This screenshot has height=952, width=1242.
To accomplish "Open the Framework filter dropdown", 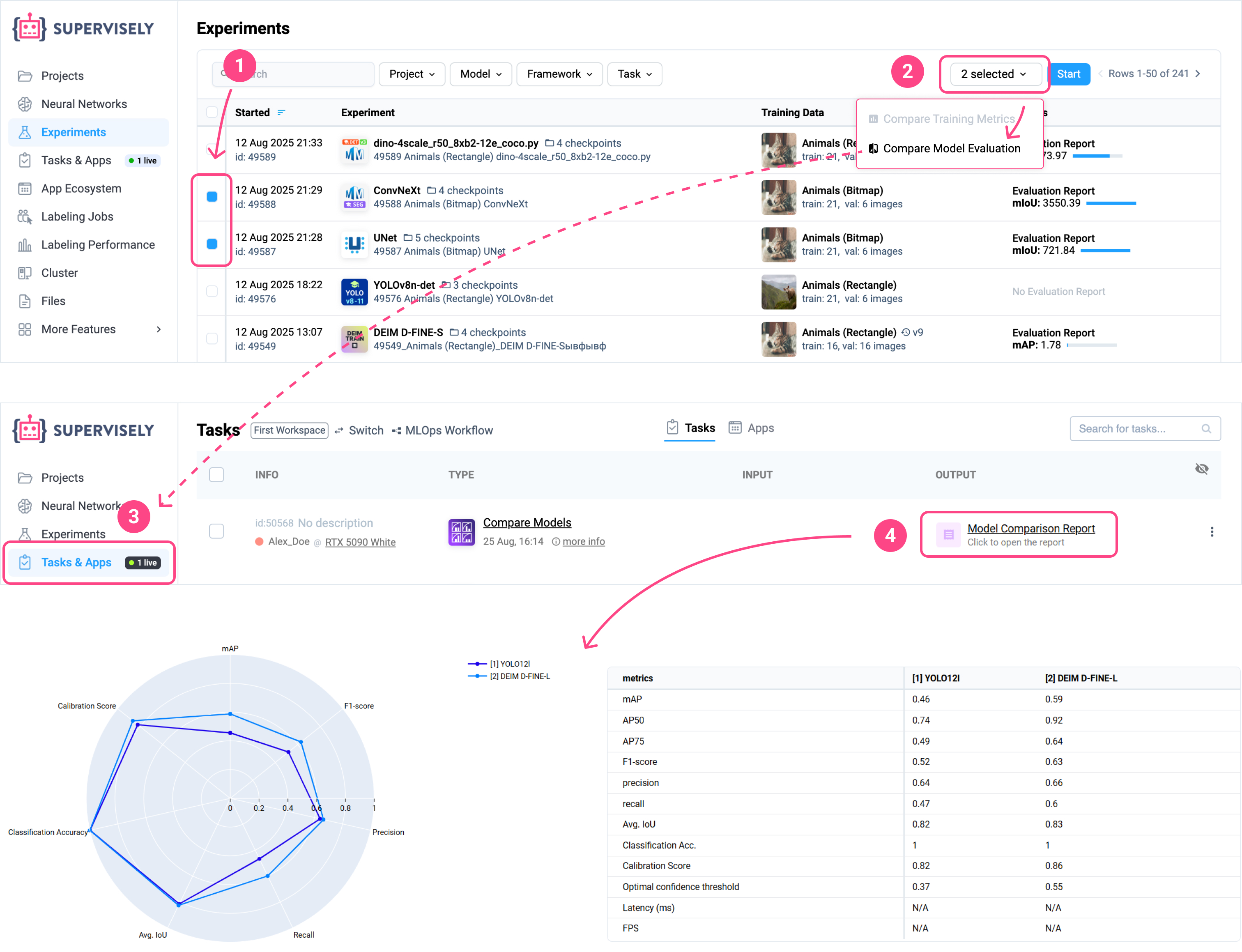I will coord(559,74).
